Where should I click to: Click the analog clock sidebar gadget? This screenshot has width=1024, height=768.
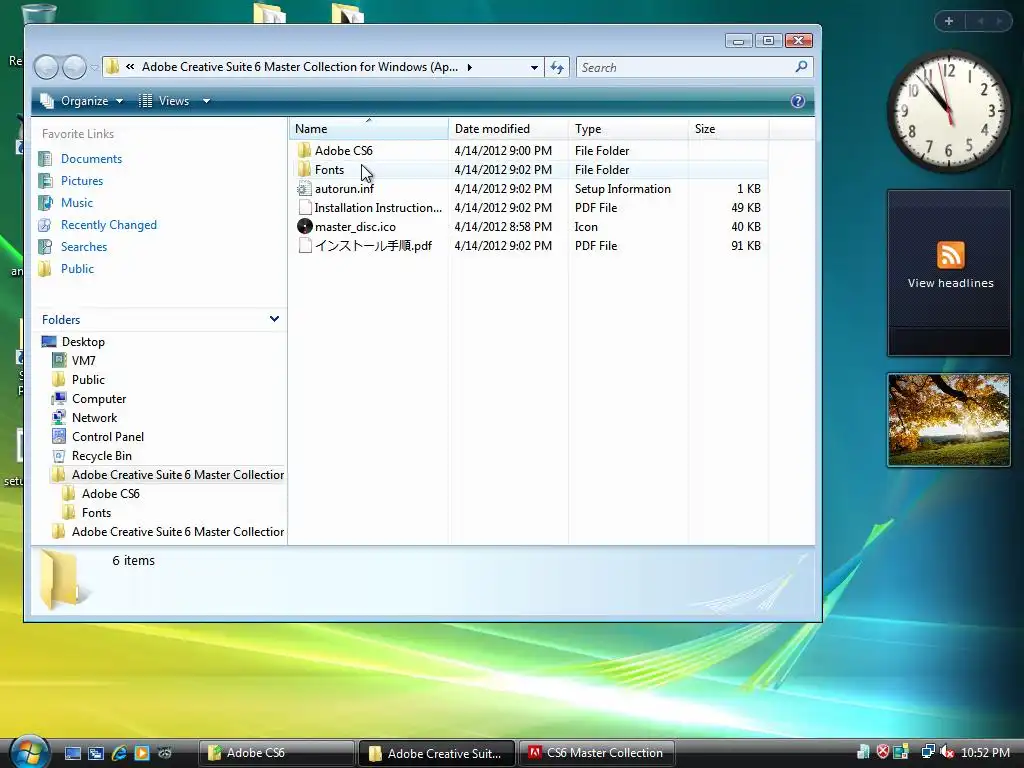(x=949, y=113)
